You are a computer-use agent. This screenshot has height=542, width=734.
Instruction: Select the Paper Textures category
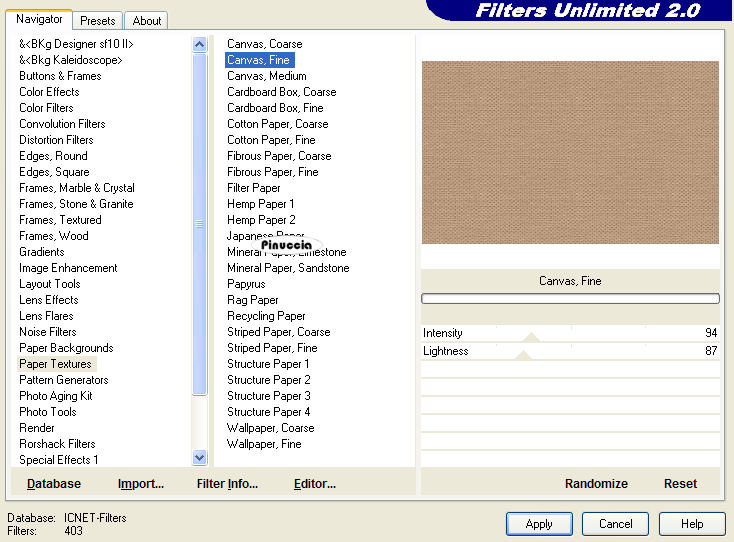tap(55, 364)
